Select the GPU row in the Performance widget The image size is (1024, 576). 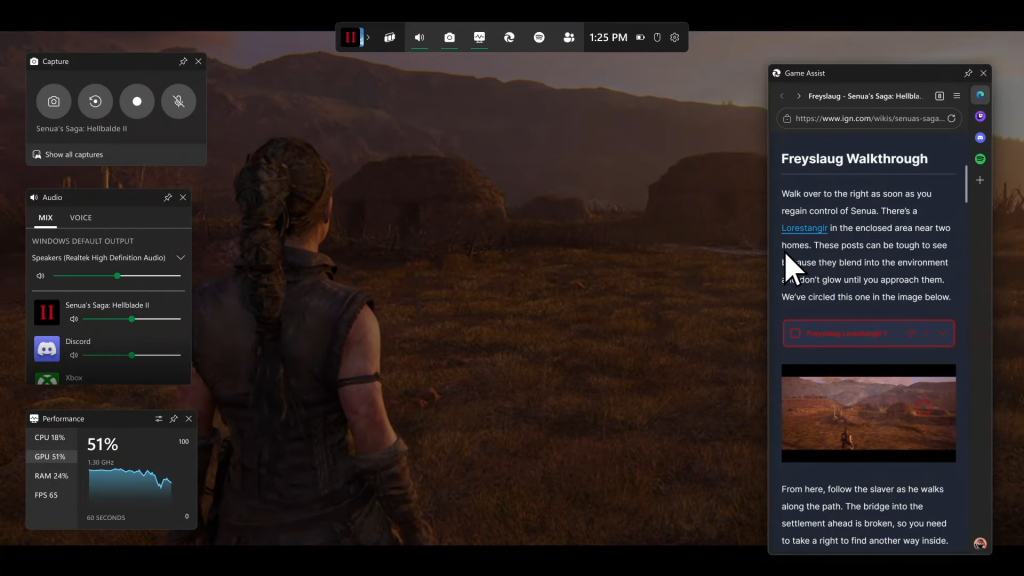click(50, 456)
